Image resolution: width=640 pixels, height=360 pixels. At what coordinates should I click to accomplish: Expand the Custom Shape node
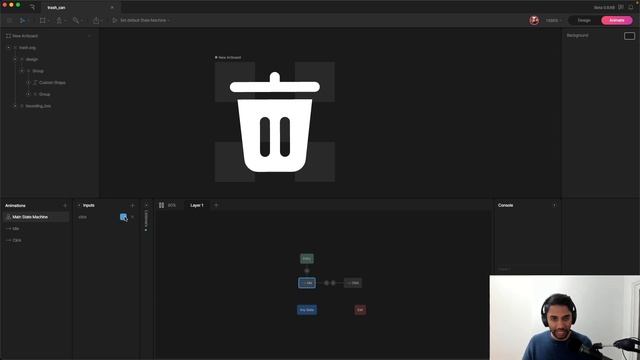[x=28, y=82]
